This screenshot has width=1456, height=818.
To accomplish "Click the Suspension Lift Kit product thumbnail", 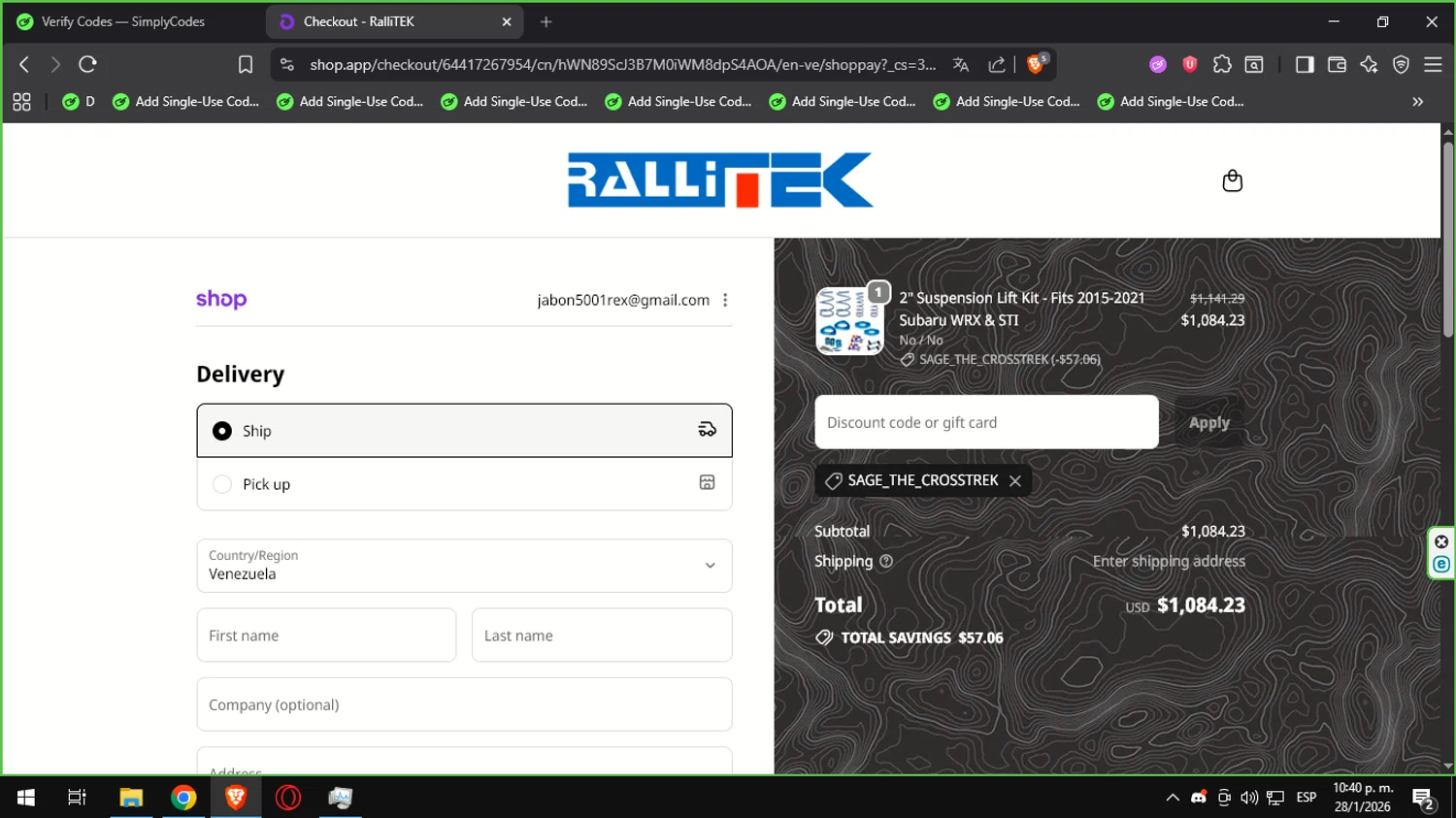I will click(x=849, y=321).
